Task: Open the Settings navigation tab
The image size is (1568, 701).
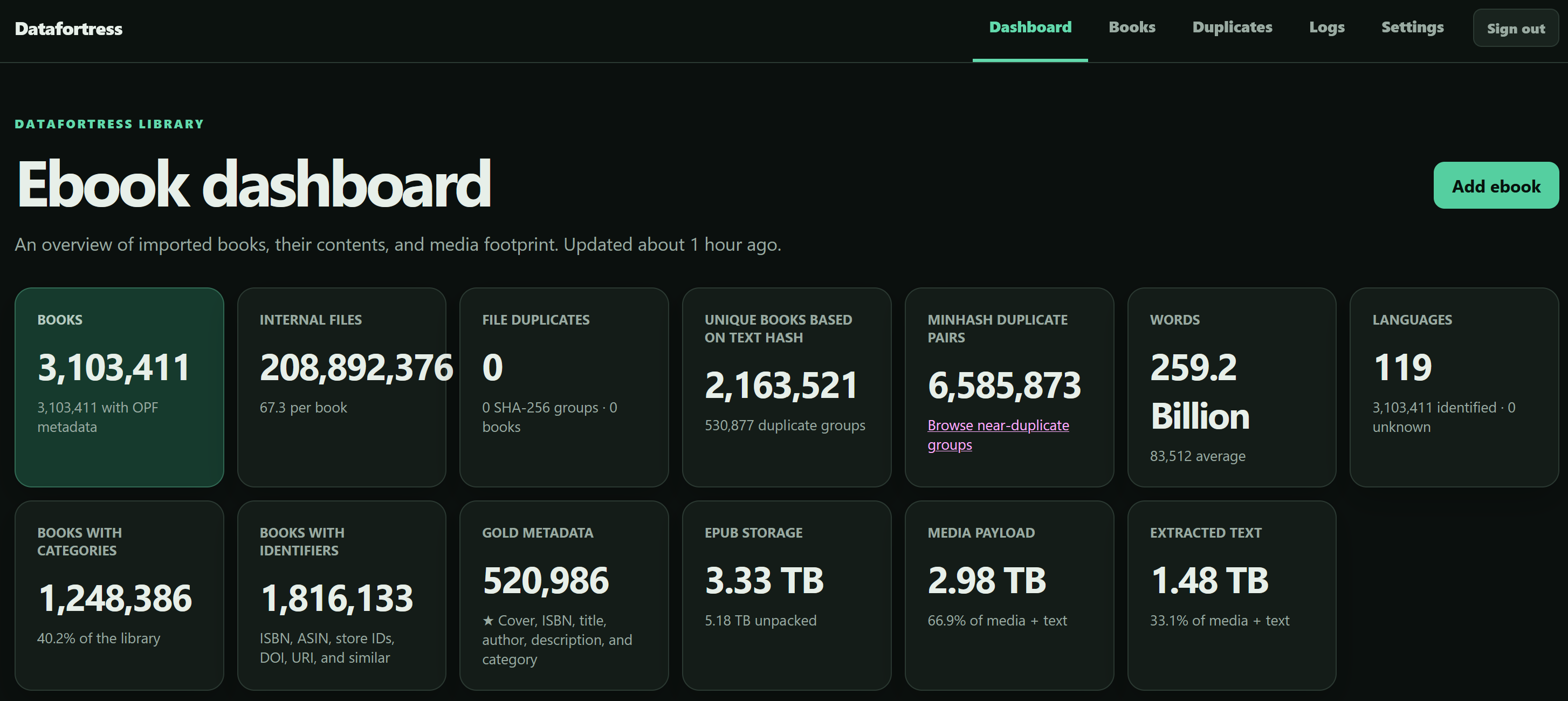Action: coord(1412,28)
